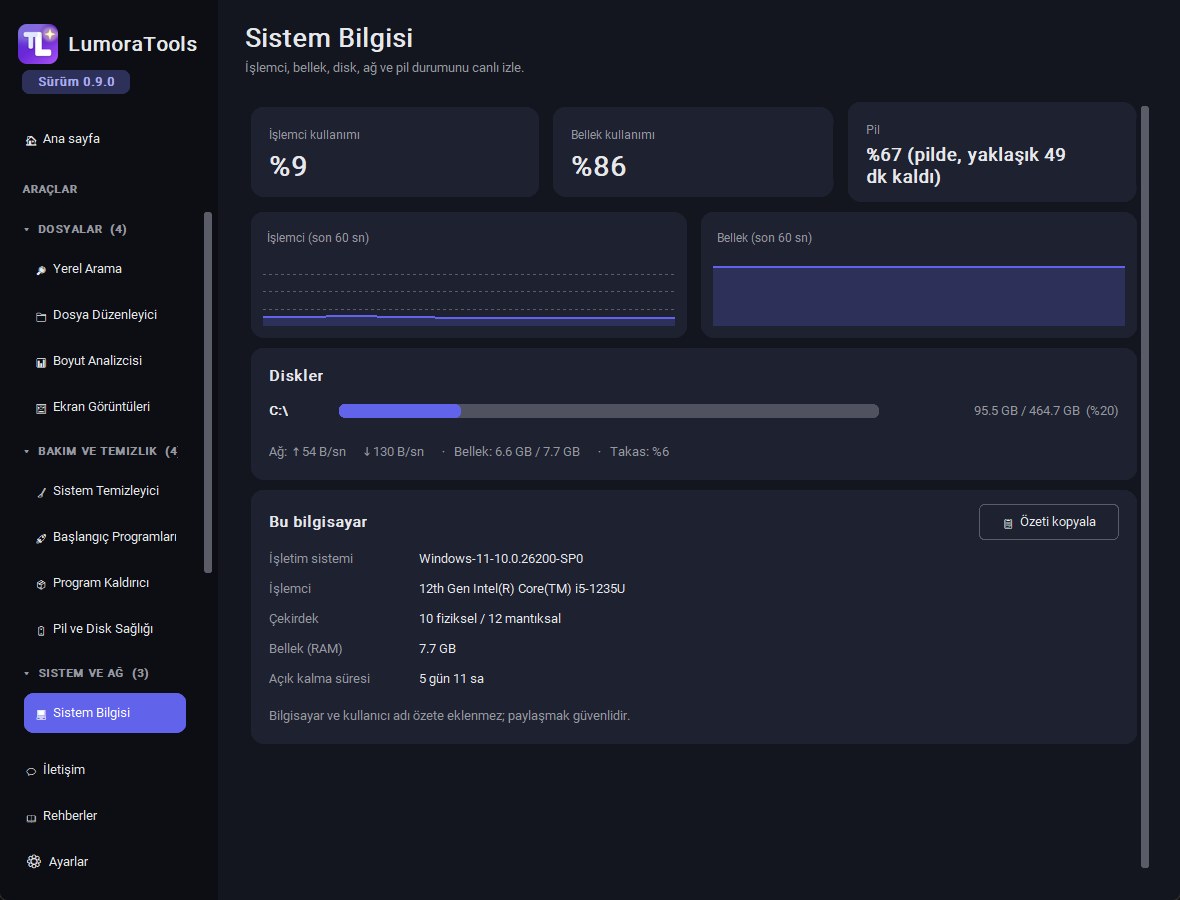Click the Sürüm 0.9.0 version badge

click(x=76, y=82)
